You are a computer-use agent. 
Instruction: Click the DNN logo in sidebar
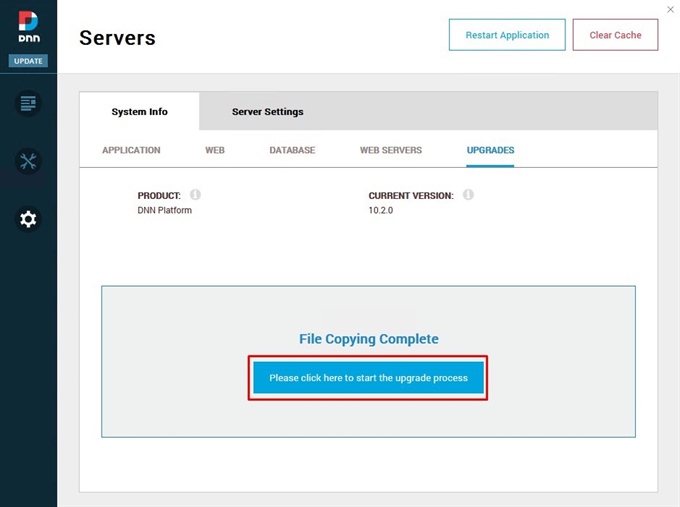click(x=28, y=28)
